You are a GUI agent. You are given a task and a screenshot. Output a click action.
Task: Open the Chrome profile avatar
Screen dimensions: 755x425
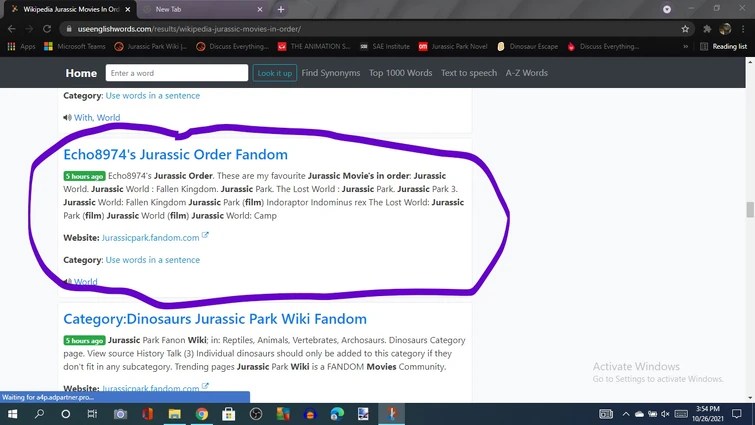click(725, 29)
